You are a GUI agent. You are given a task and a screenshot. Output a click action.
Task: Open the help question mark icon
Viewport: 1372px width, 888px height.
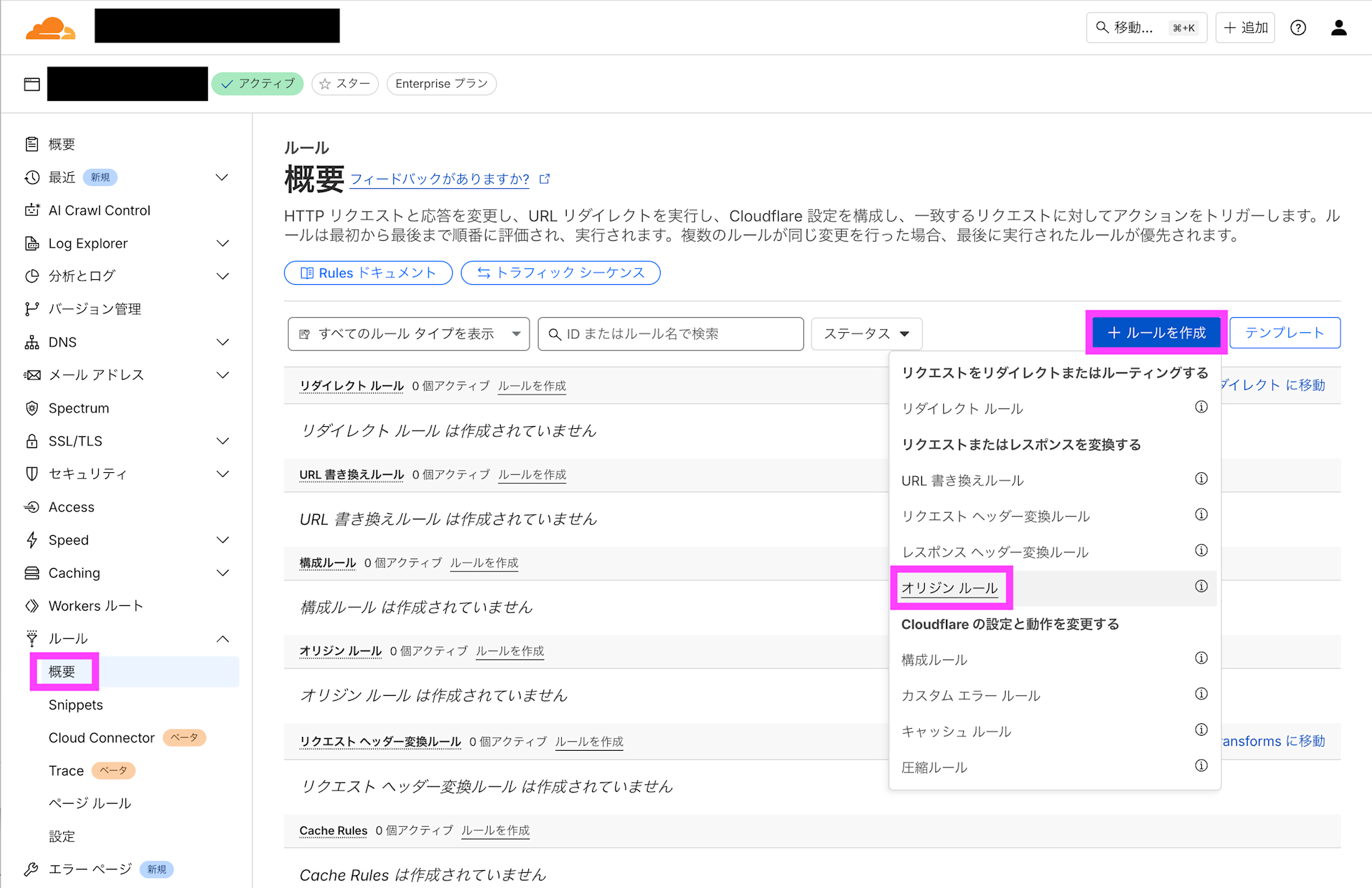1299,27
